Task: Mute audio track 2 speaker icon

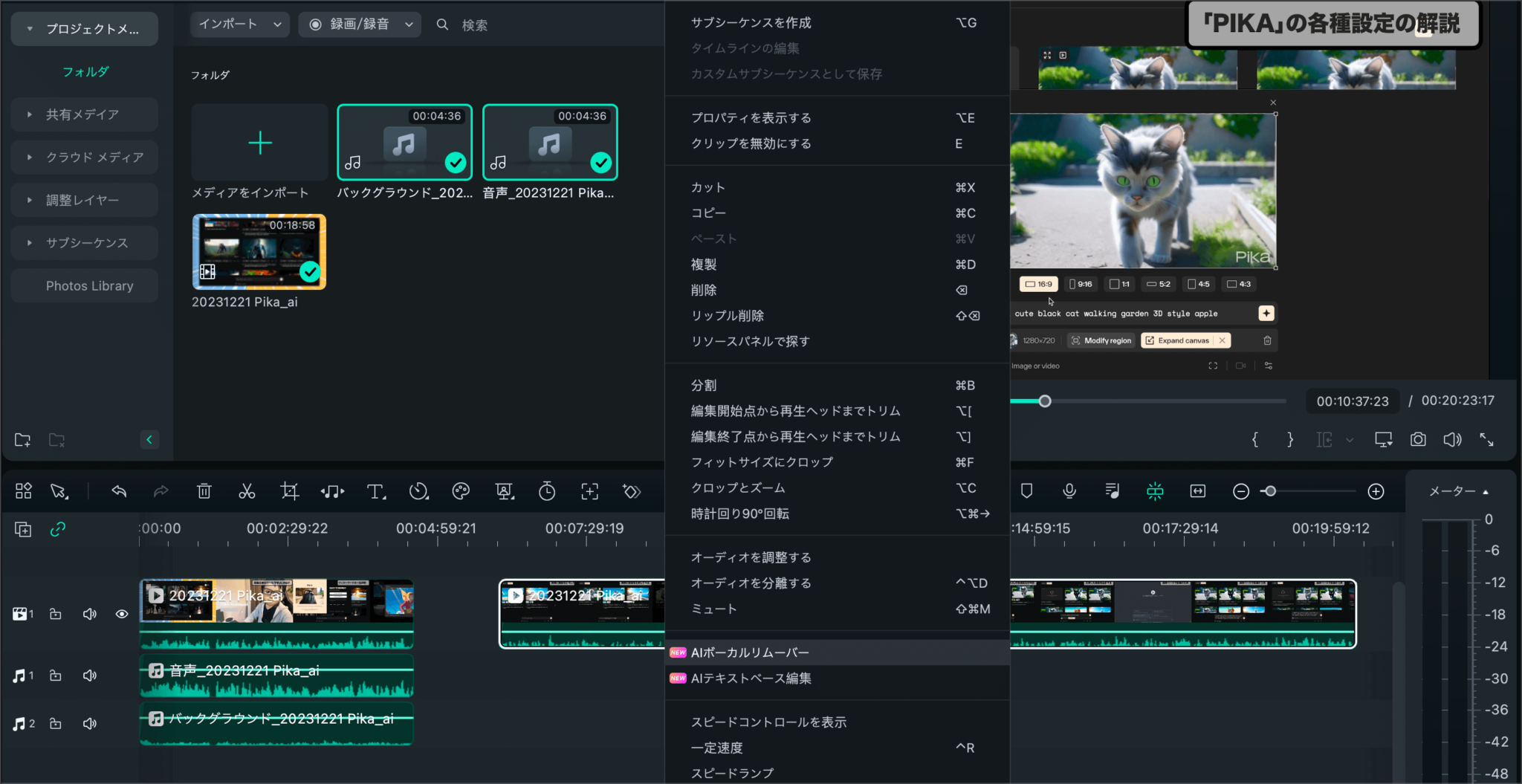Action: [89, 723]
